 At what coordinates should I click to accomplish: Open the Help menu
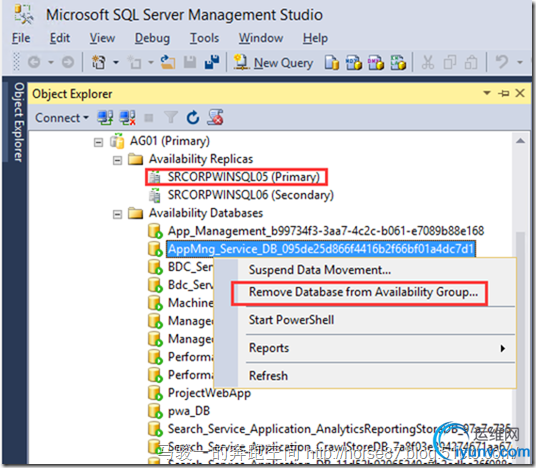(315, 38)
